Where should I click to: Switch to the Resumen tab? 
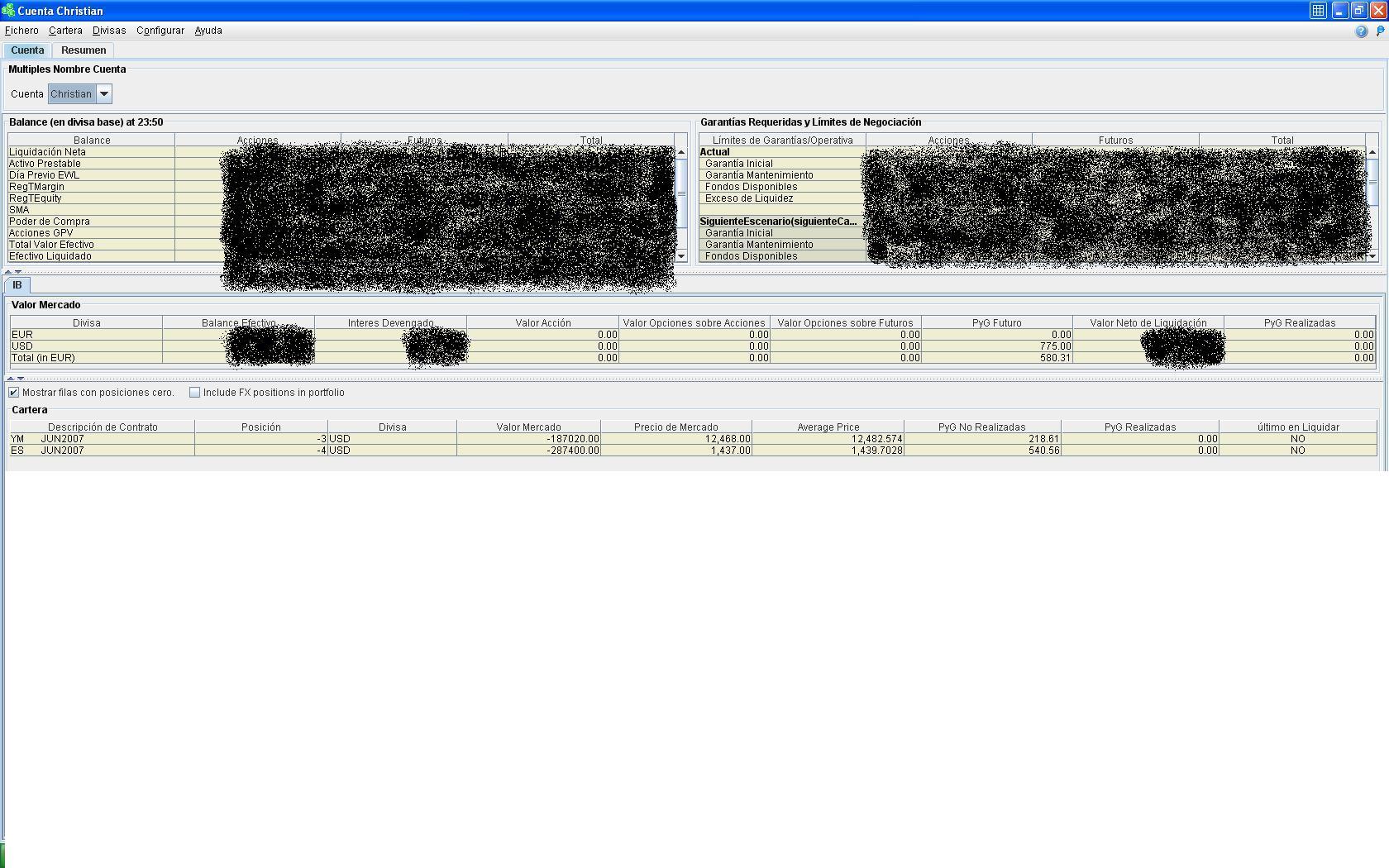pyautogui.click(x=84, y=50)
